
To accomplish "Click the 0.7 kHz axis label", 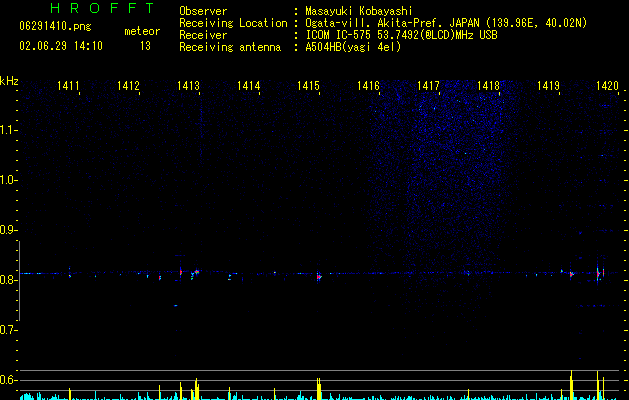I will pyautogui.click(x=8, y=330).
